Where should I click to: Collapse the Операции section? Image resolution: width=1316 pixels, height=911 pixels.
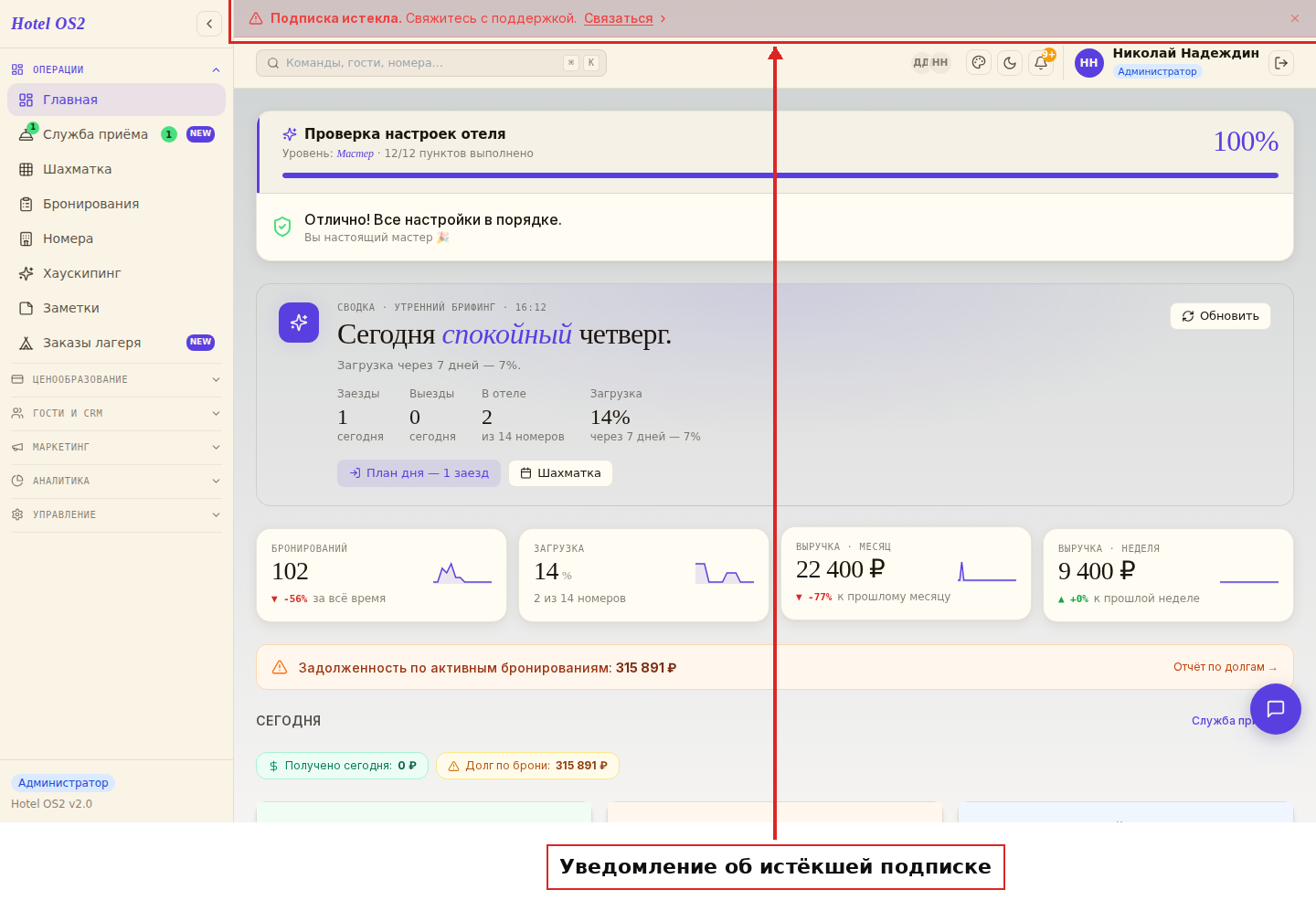(117, 69)
